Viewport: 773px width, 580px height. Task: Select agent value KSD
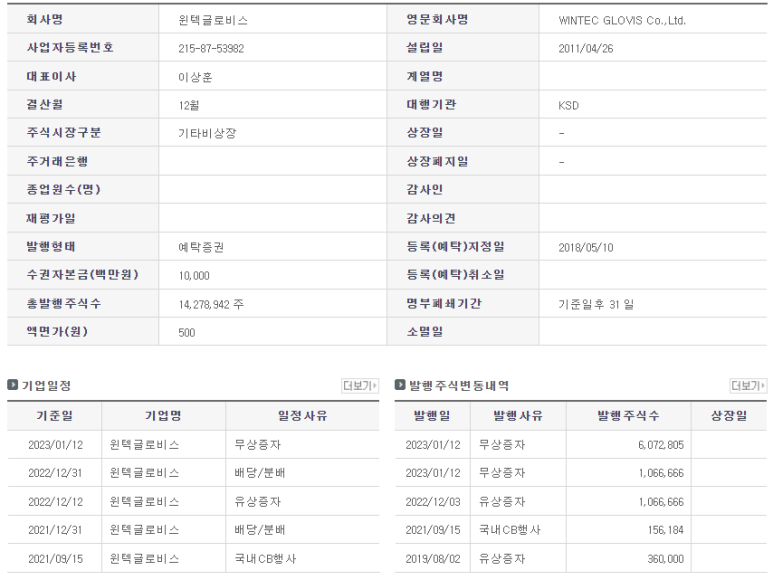pos(568,105)
